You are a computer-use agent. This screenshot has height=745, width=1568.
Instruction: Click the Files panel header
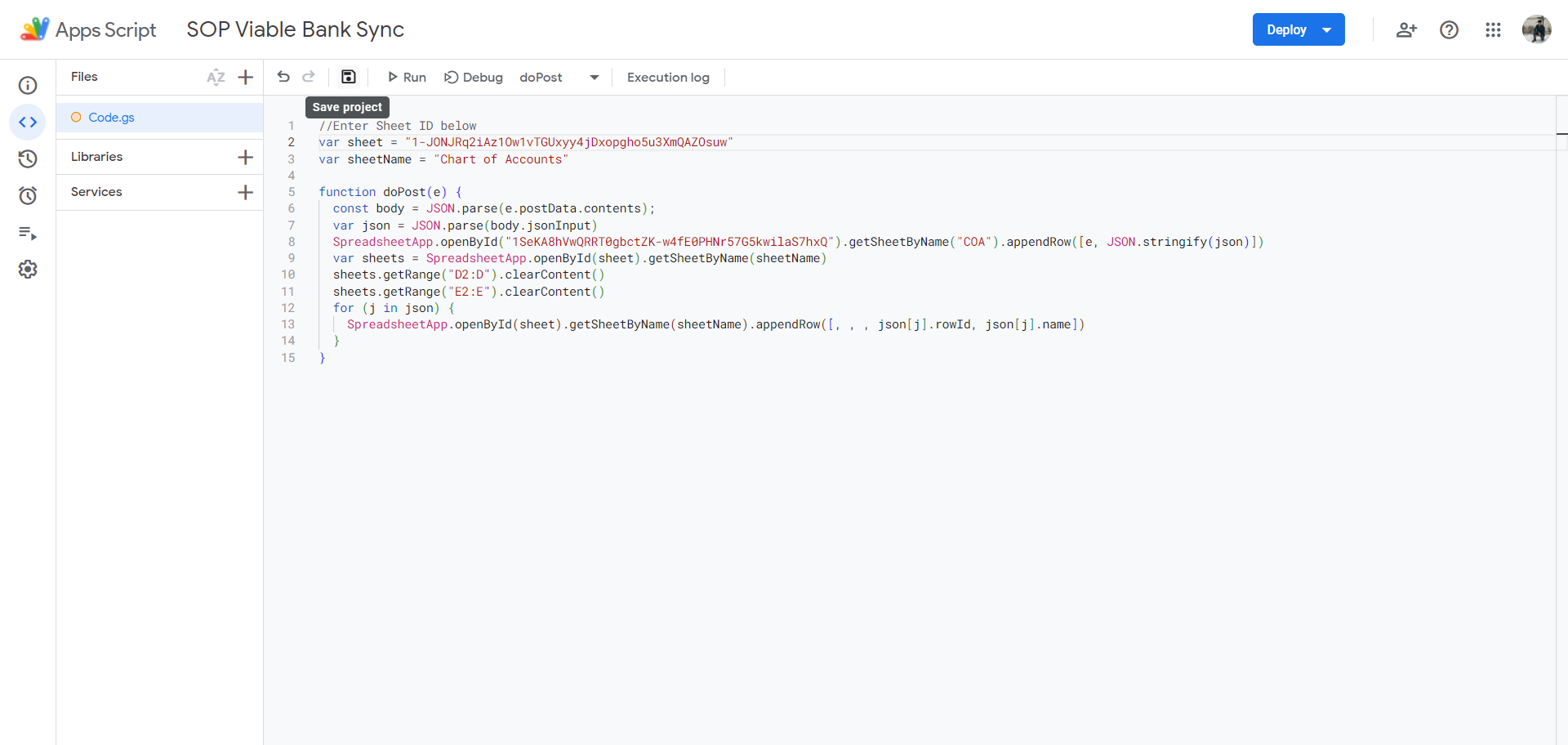84,77
